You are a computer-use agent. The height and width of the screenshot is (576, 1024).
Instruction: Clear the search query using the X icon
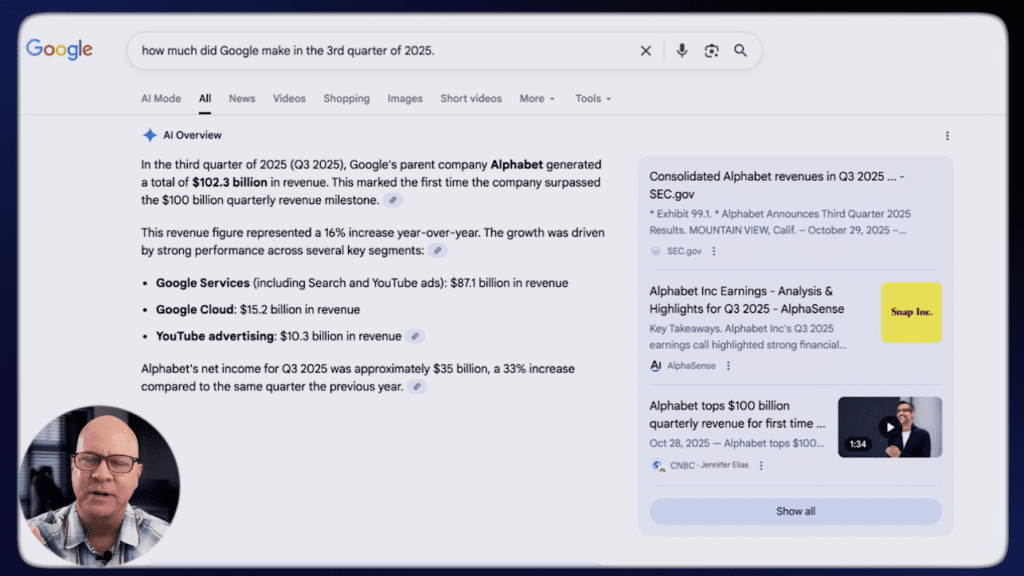[x=646, y=50]
